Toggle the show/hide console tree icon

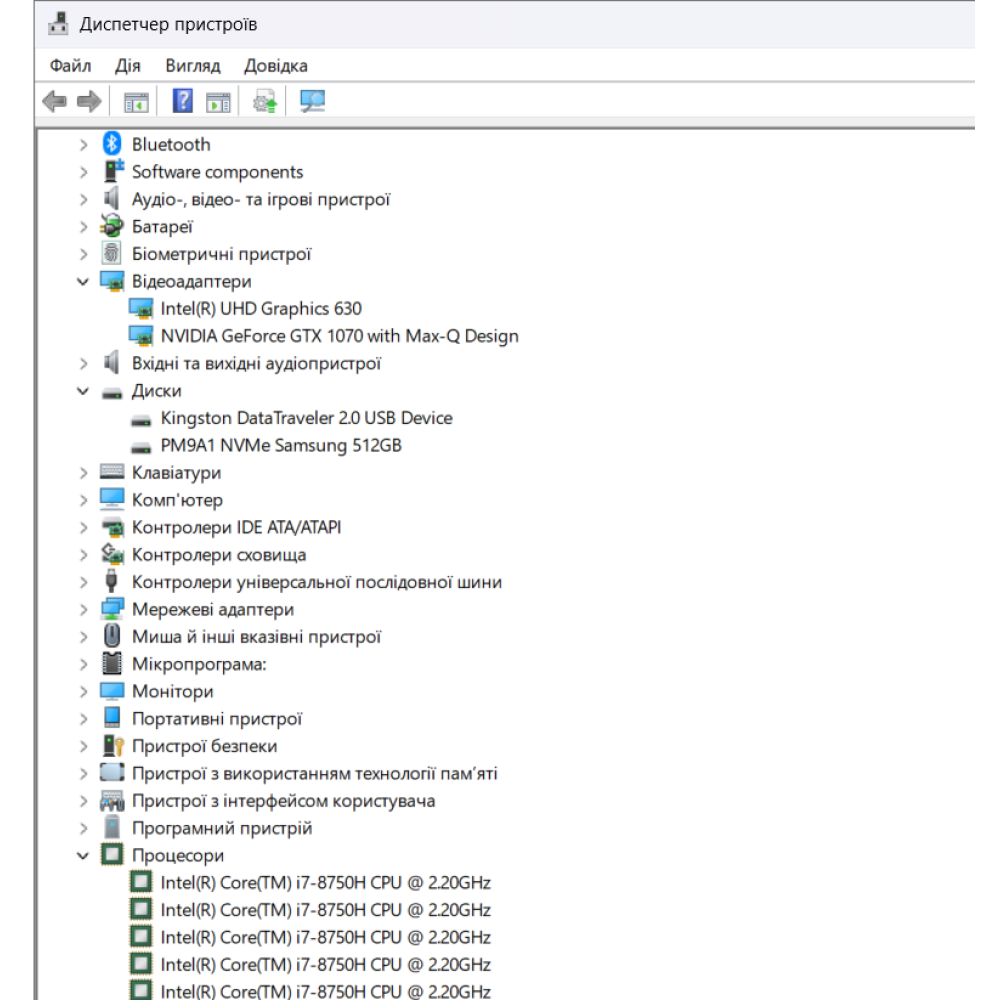click(x=135, y=101)
